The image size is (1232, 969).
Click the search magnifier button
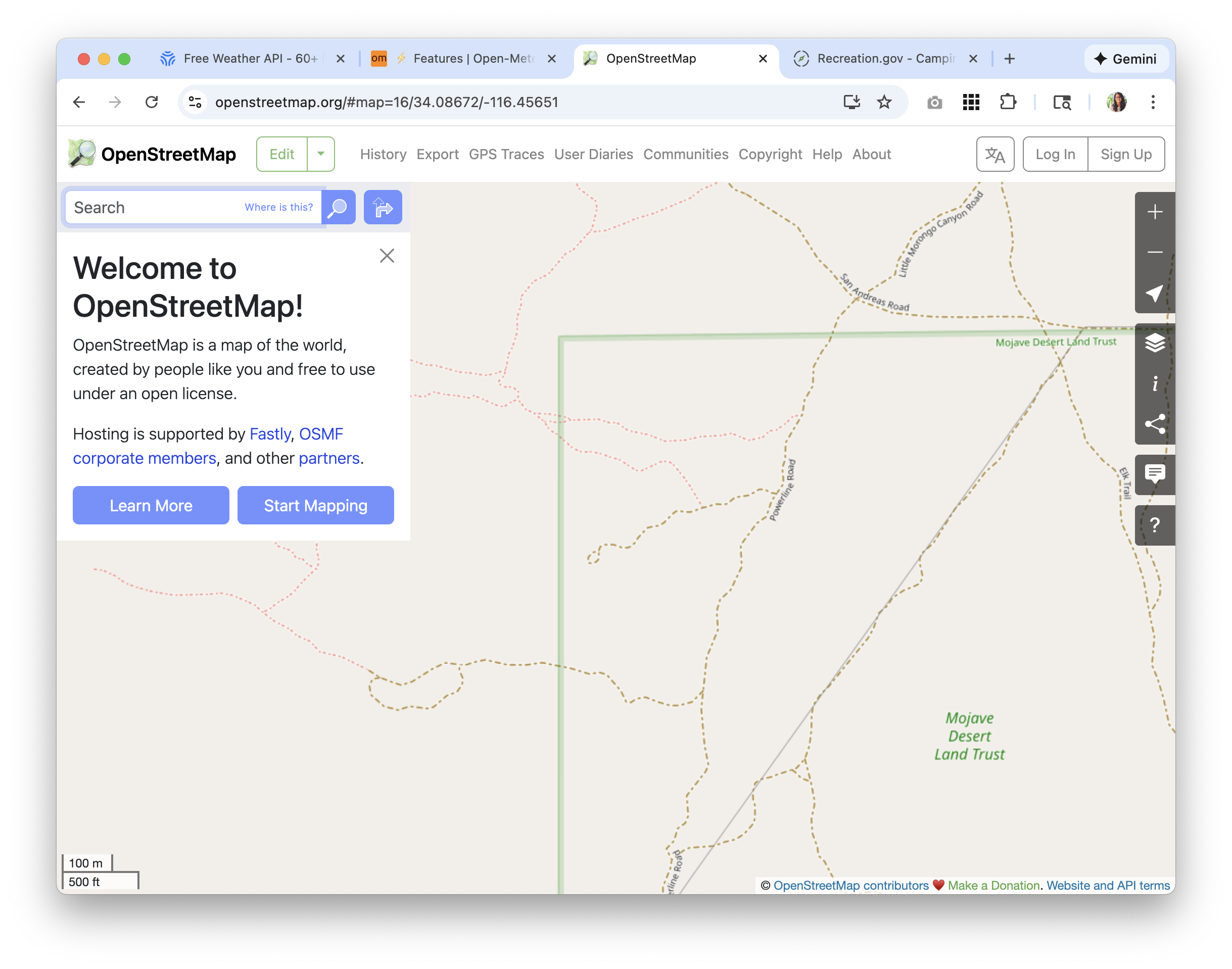click(338, 207)
